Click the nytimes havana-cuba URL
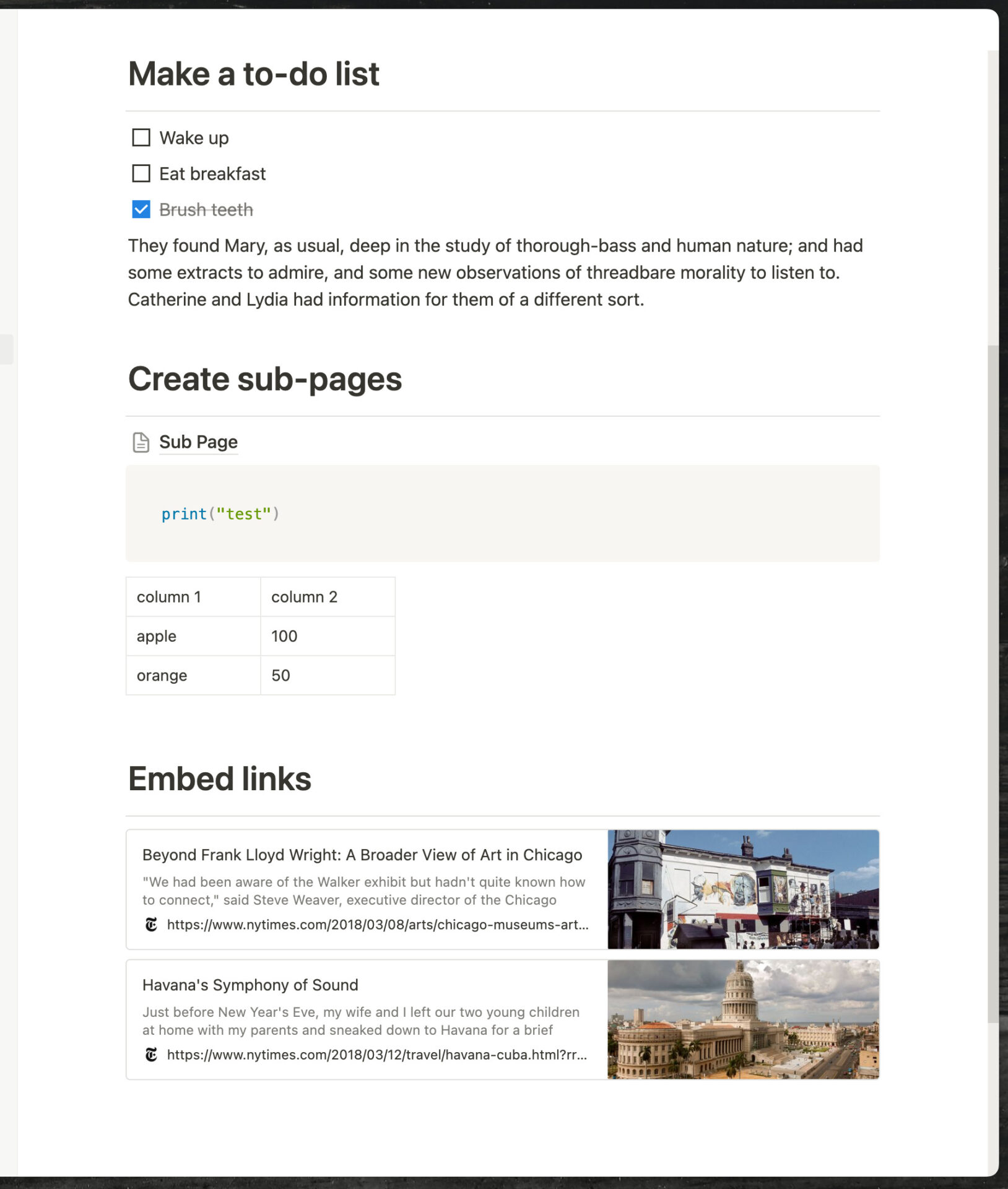Screen dimensions: 1008x1189 [376, 1055]
